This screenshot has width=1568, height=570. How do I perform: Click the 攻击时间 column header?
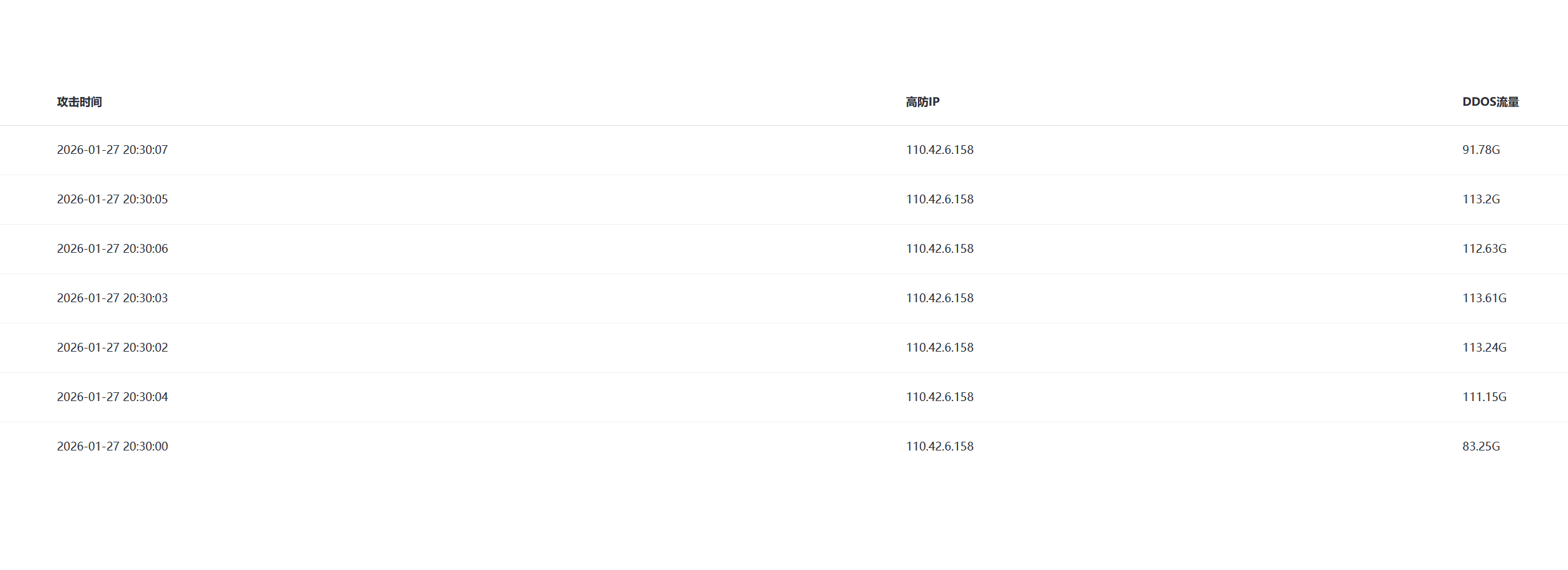pos(80,102)
